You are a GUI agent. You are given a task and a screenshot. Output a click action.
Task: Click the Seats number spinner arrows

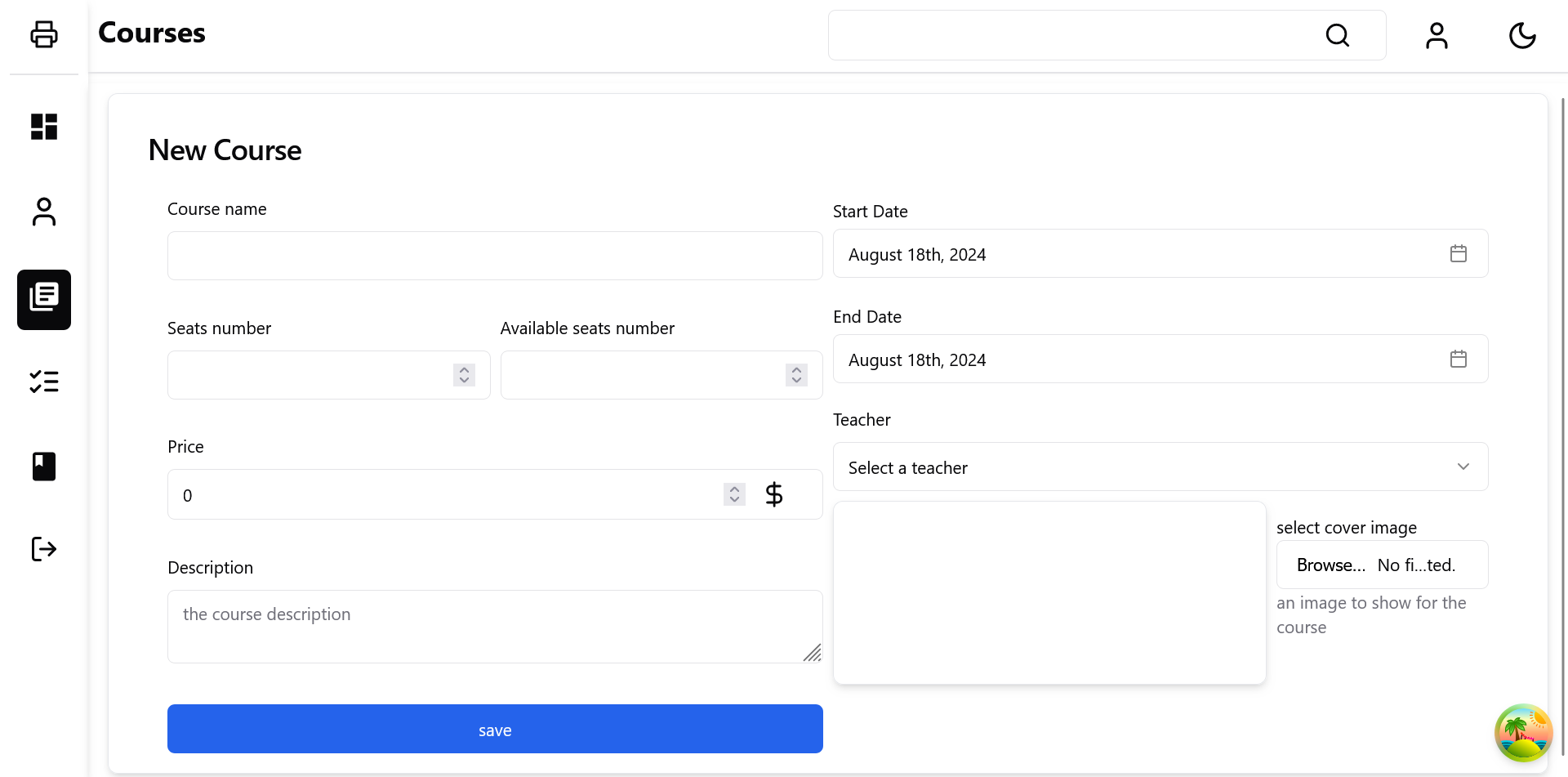coord(464,375)
